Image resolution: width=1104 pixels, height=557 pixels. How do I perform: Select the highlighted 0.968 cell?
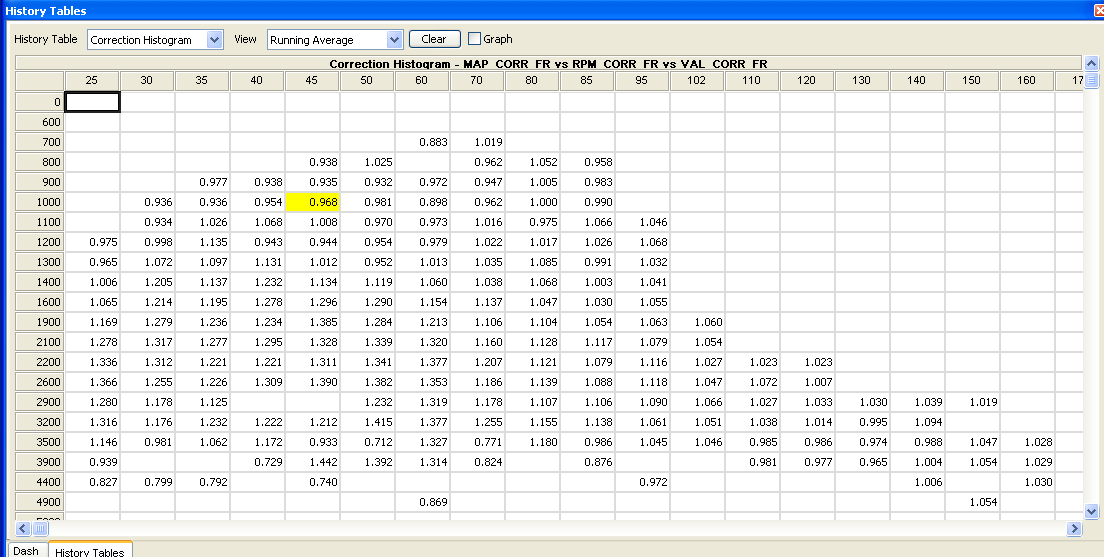pyautogui.click(x=312, y=202)
